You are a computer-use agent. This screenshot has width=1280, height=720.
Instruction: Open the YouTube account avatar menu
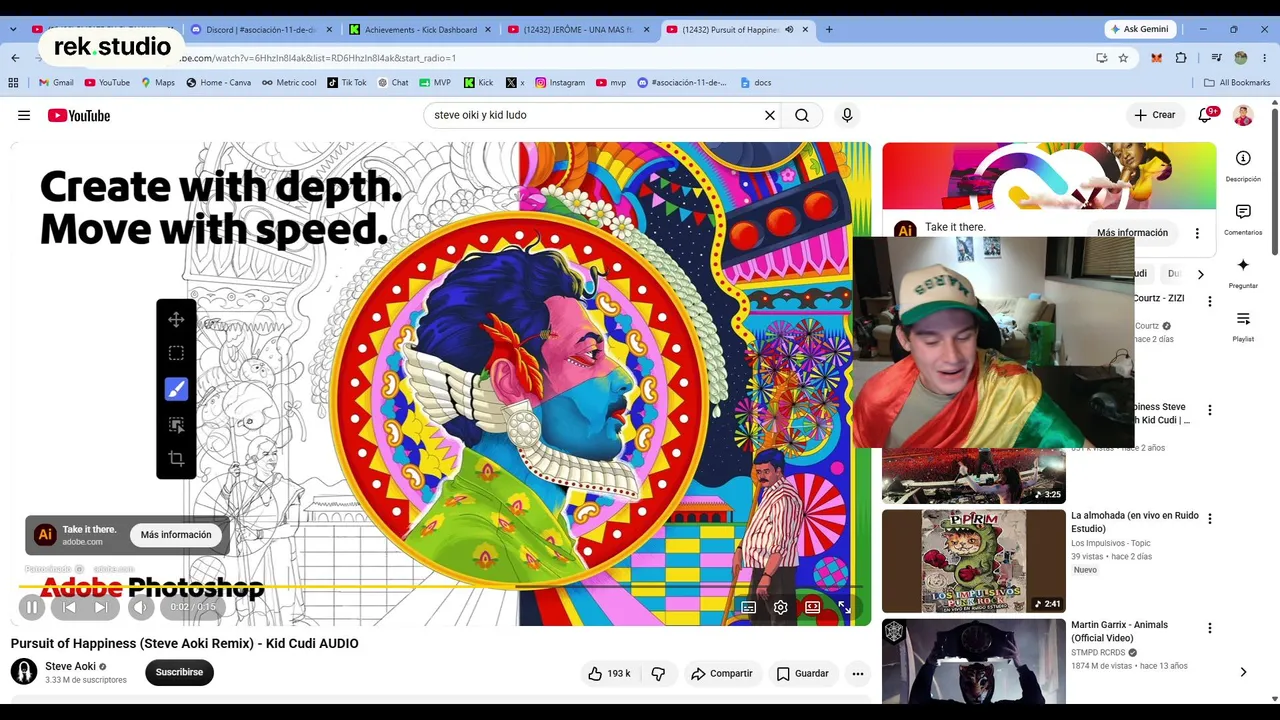coord(1243,115)
